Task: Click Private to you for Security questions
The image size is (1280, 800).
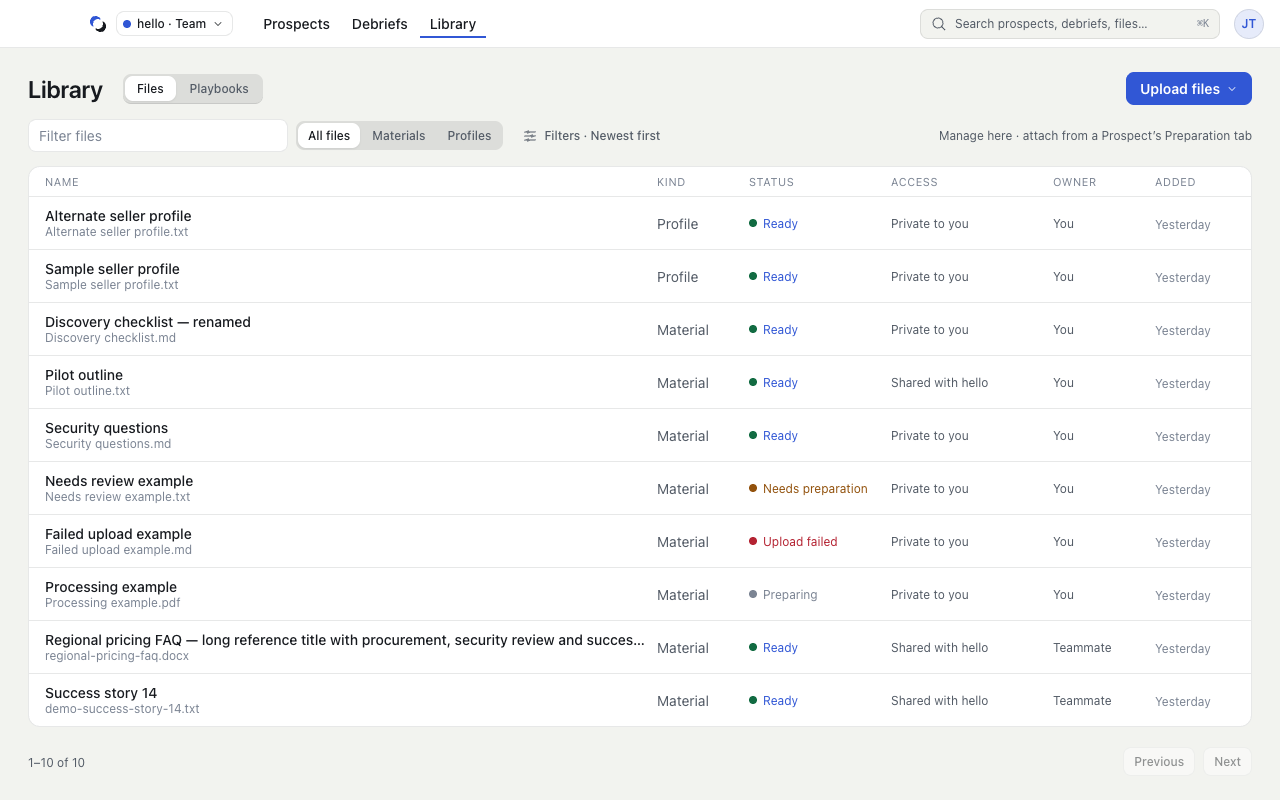Action: click(x=929, y=436)
